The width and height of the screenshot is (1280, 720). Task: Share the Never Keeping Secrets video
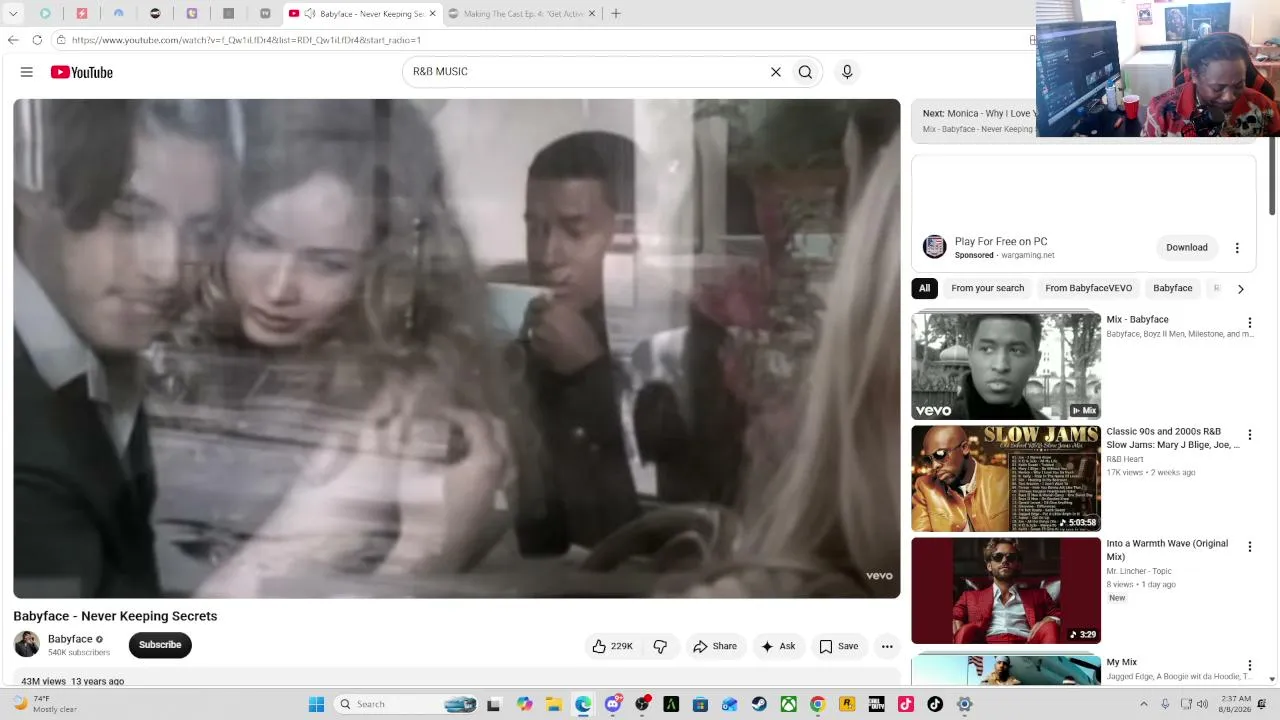[715, 646]
